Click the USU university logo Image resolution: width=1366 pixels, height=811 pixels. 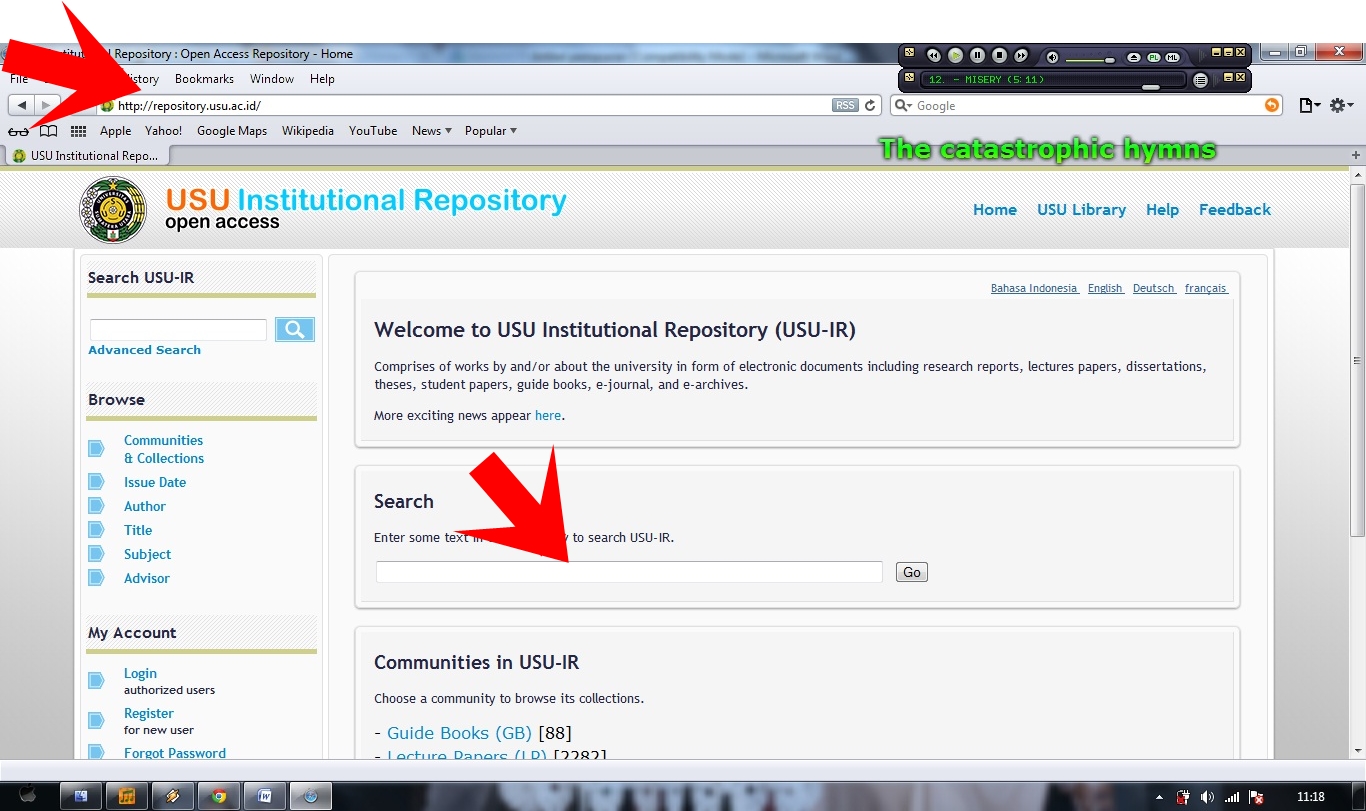pyautogui.click(x=113, y=210)
